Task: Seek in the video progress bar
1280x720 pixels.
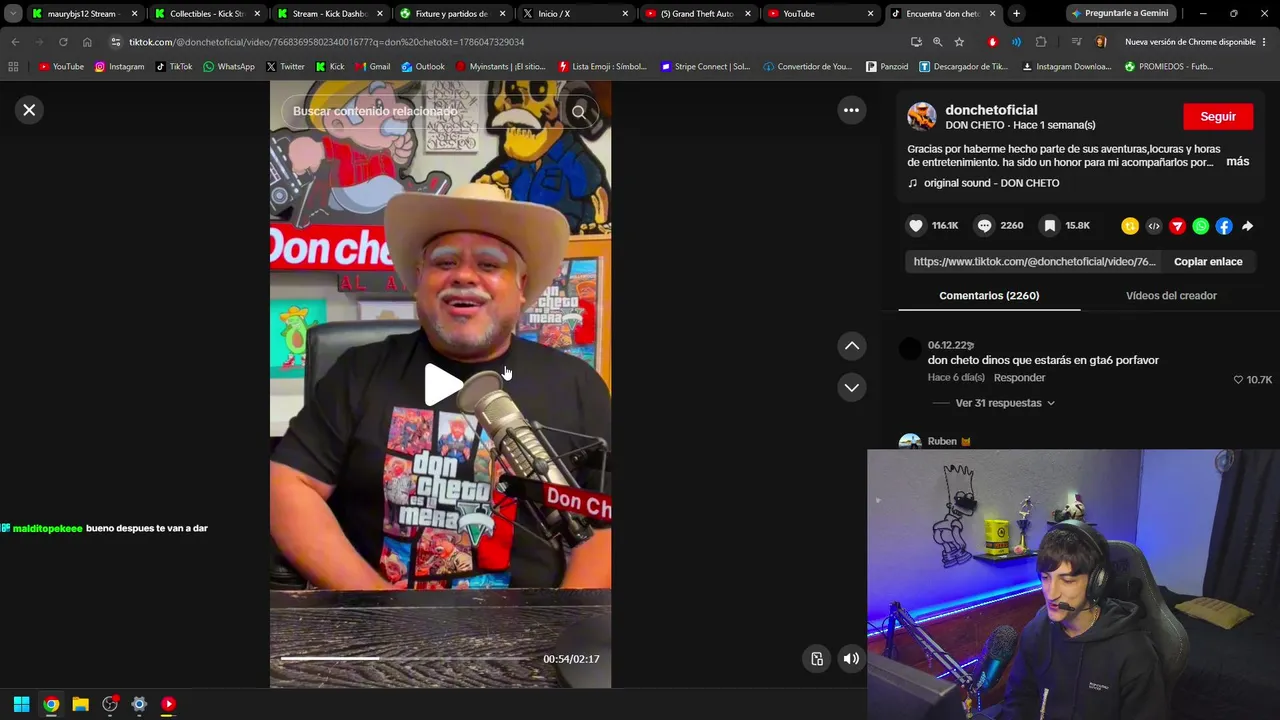Action: pyautogui.click(x=406, y=659)
